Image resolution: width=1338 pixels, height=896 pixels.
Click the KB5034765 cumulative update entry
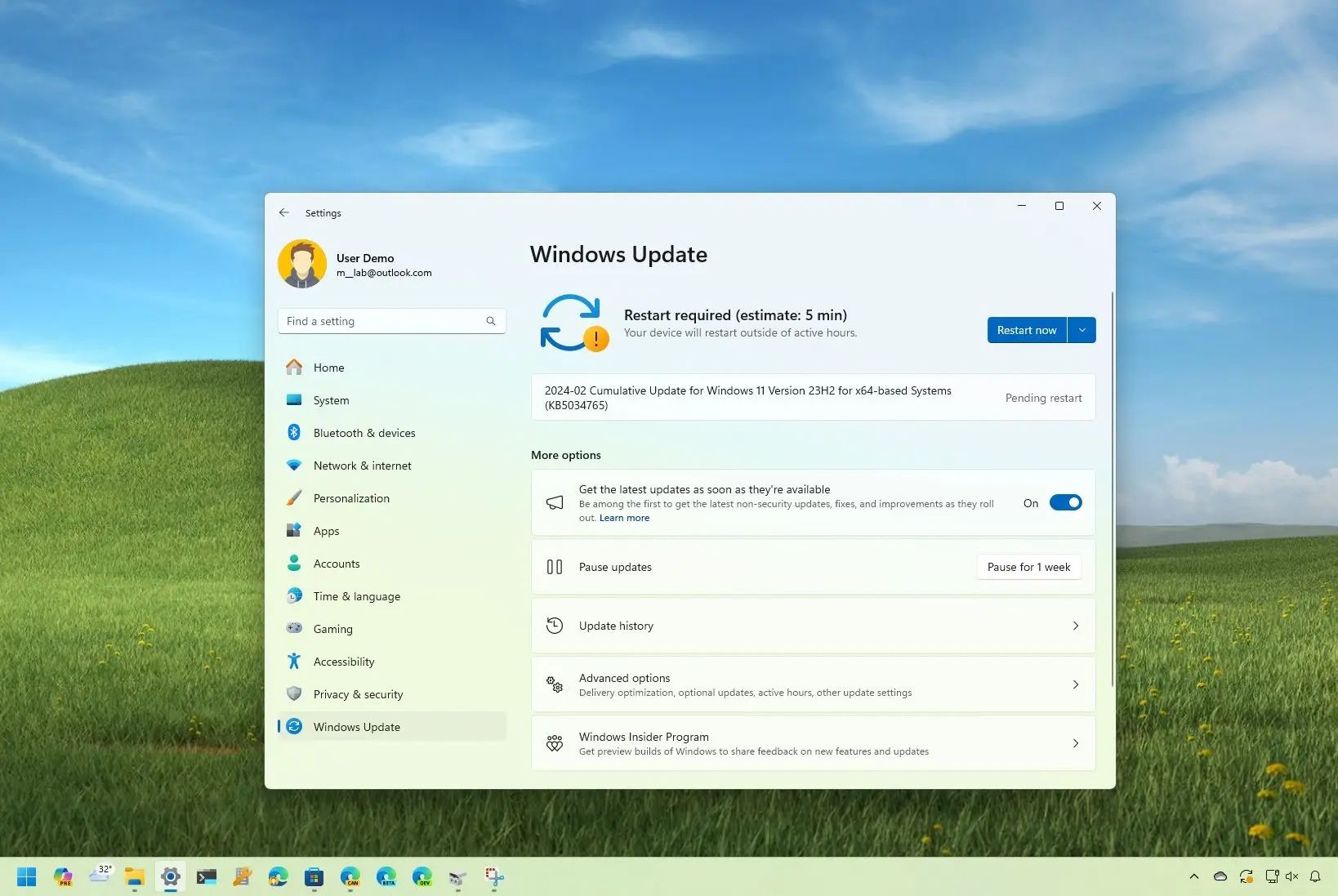pyautogui.click(x=813, y=398)
